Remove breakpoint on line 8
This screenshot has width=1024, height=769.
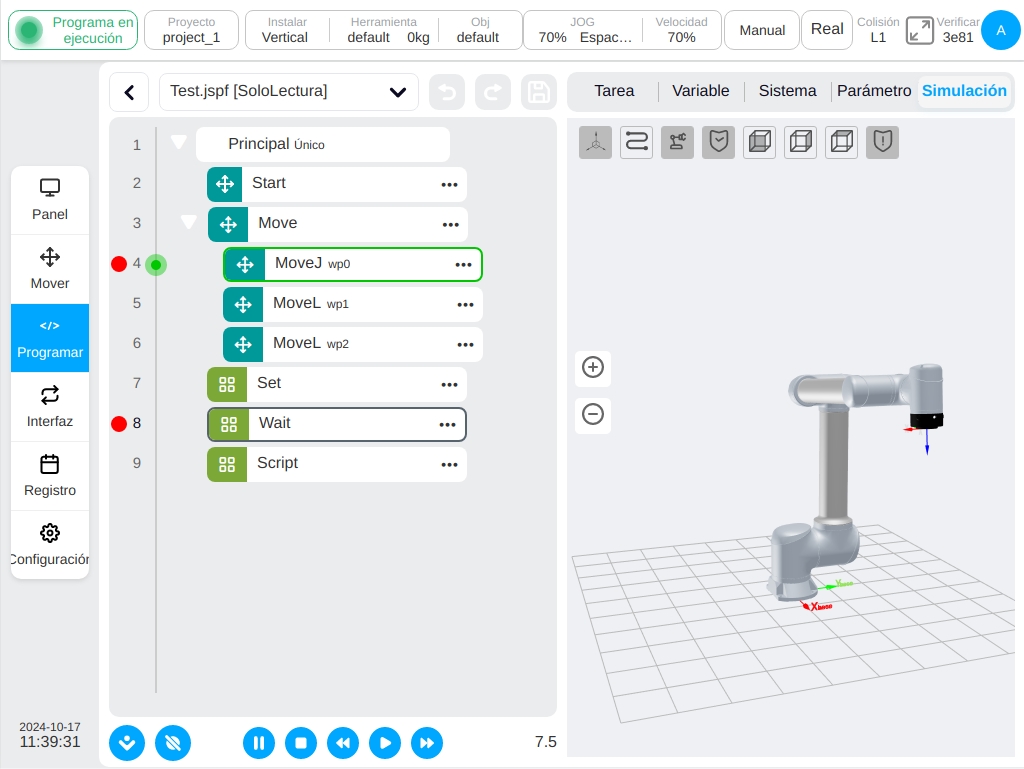pos(119,424)
